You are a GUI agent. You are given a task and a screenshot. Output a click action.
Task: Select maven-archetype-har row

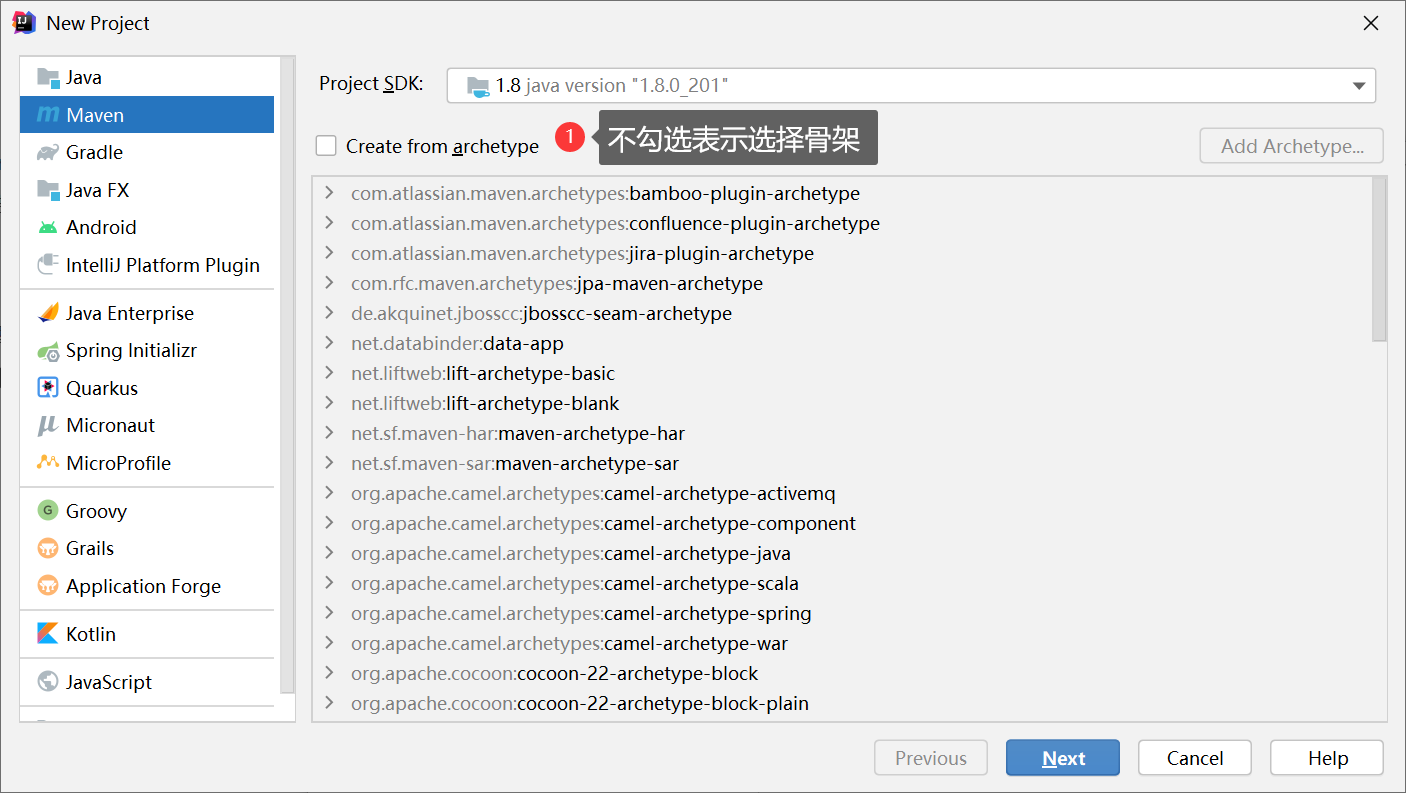coord(842,433)
